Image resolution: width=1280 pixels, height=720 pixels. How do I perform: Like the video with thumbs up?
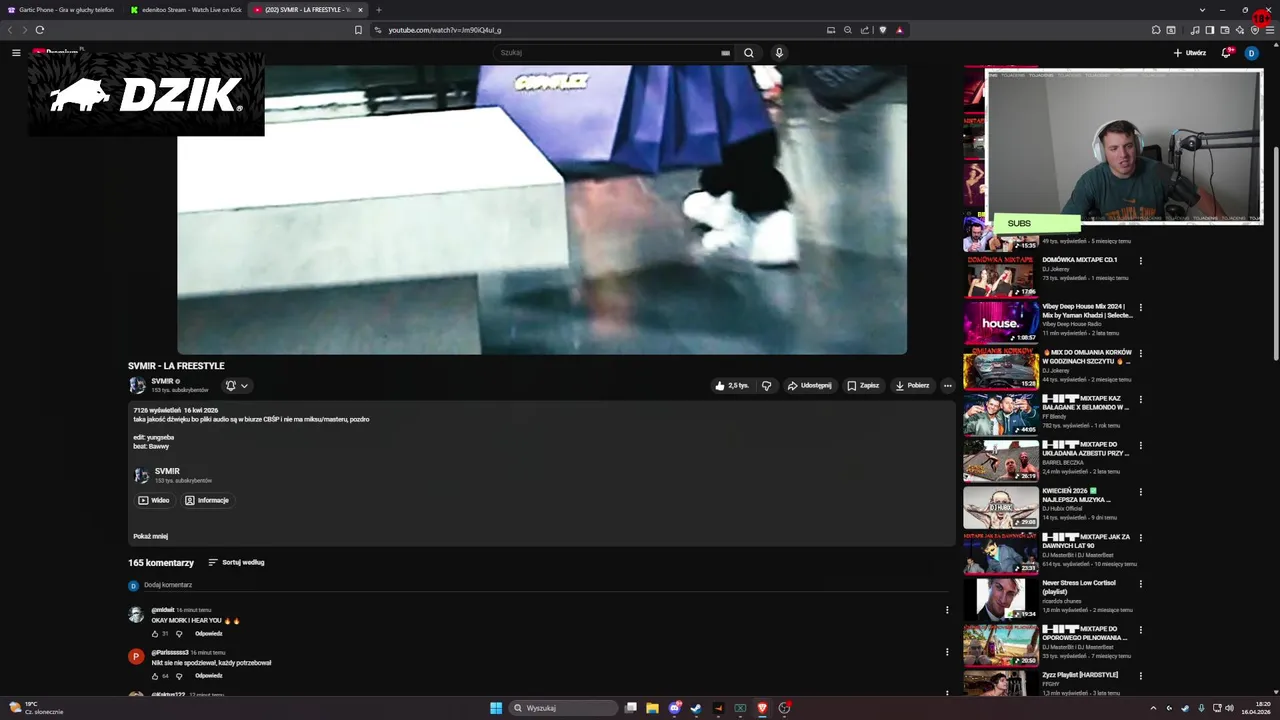[732, 385]
